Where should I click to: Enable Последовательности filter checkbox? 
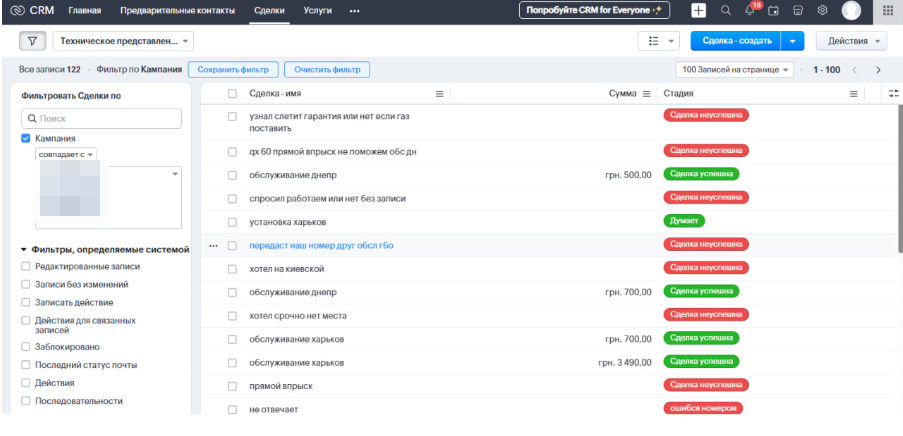click(25, 401)
